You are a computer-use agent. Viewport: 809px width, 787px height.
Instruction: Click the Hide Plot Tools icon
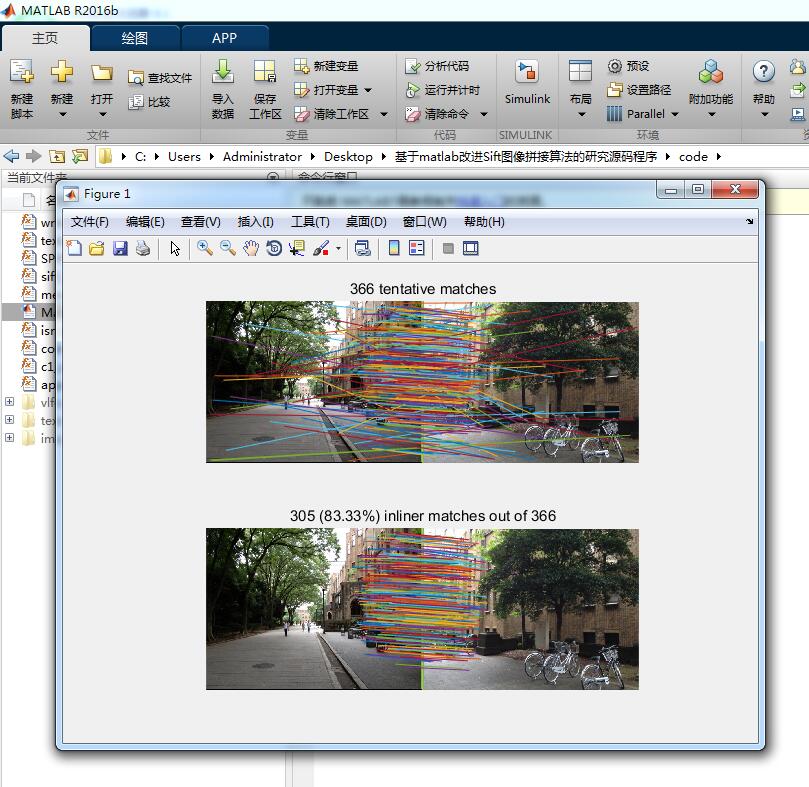448,249
